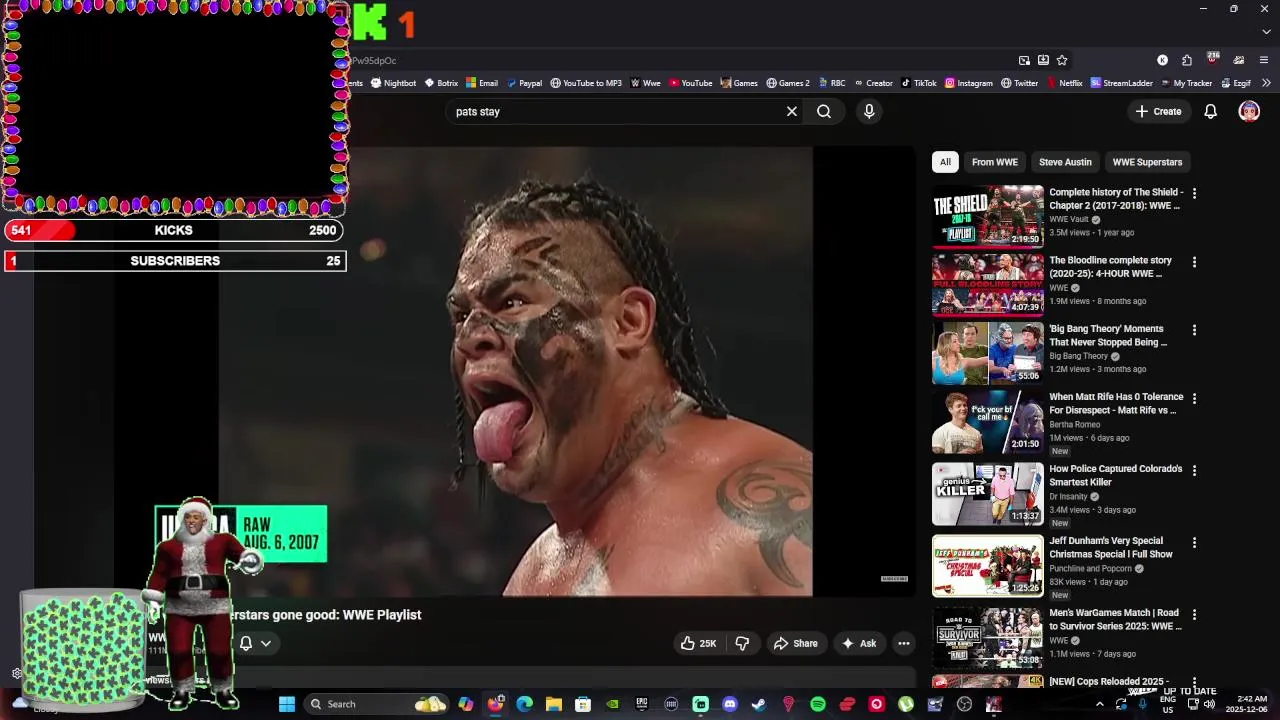Click the extension icon with 216 badge

(1212, 59)
